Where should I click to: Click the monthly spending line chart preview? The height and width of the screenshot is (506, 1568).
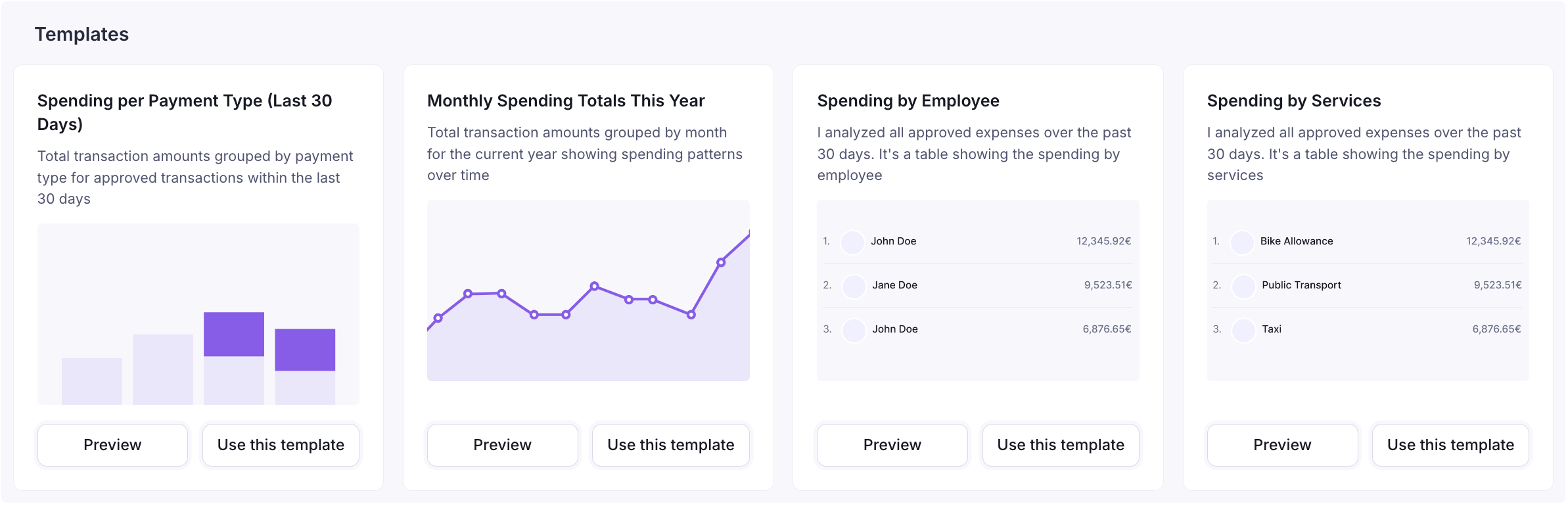tap(589, 289)
